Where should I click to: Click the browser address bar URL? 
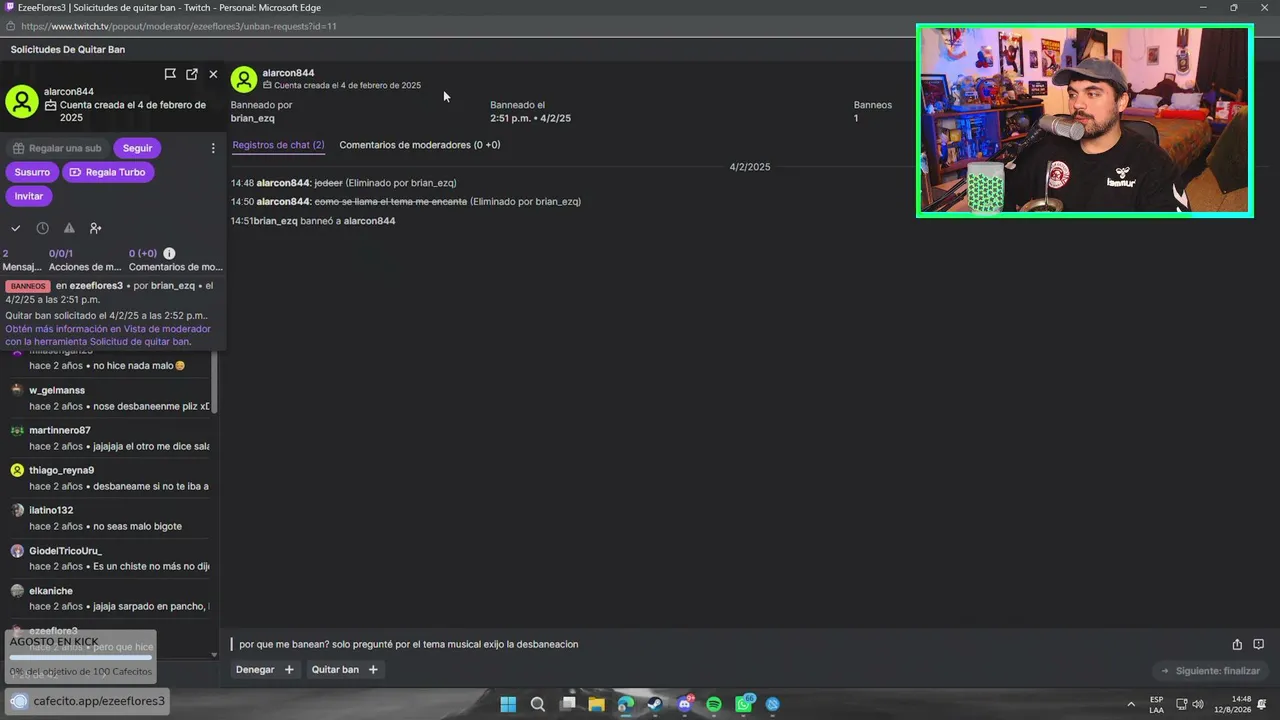pyautogui.click(x=178, y=26)
